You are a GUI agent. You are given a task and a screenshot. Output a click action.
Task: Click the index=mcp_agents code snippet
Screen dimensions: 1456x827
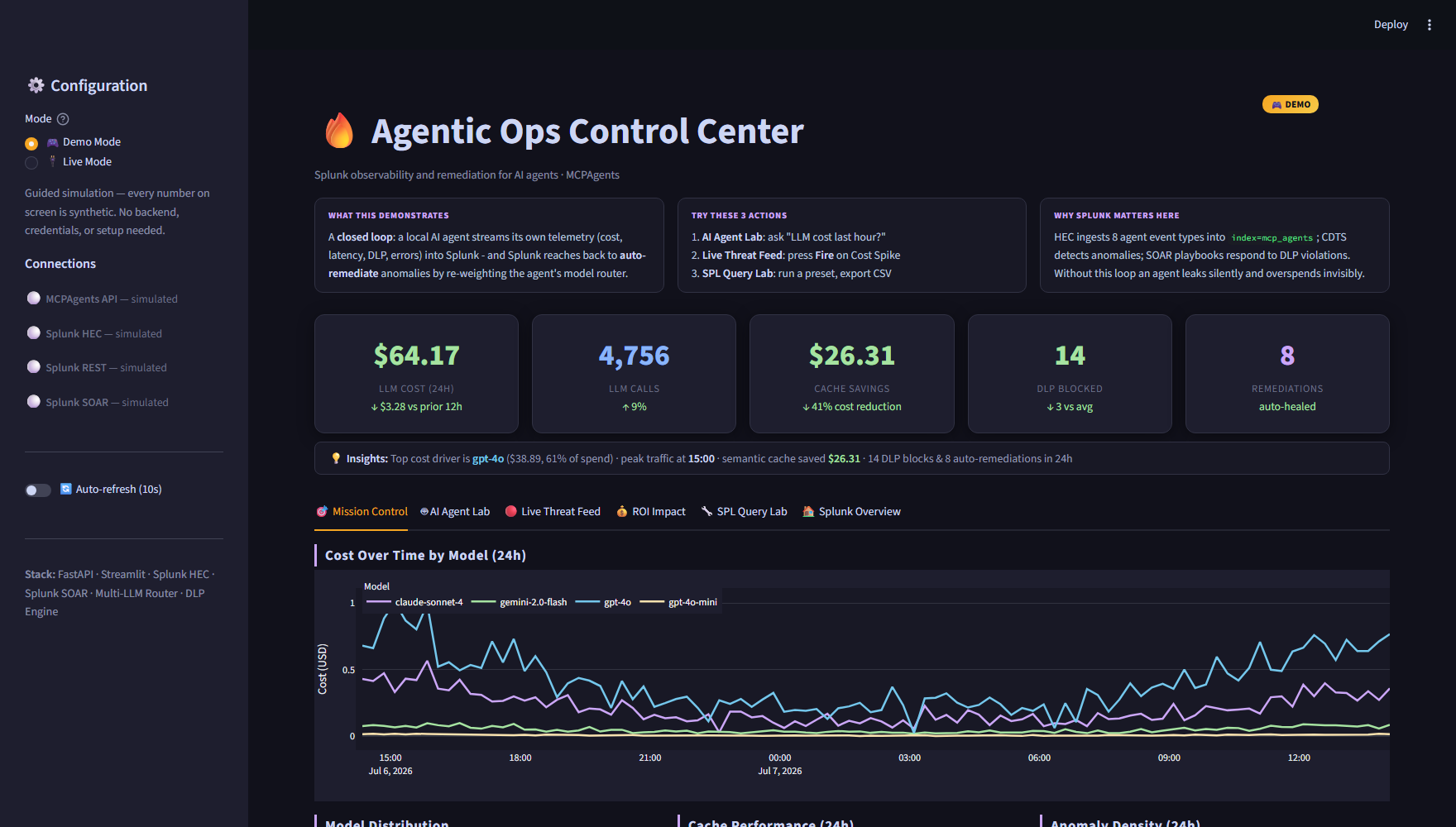point(1272,237)
